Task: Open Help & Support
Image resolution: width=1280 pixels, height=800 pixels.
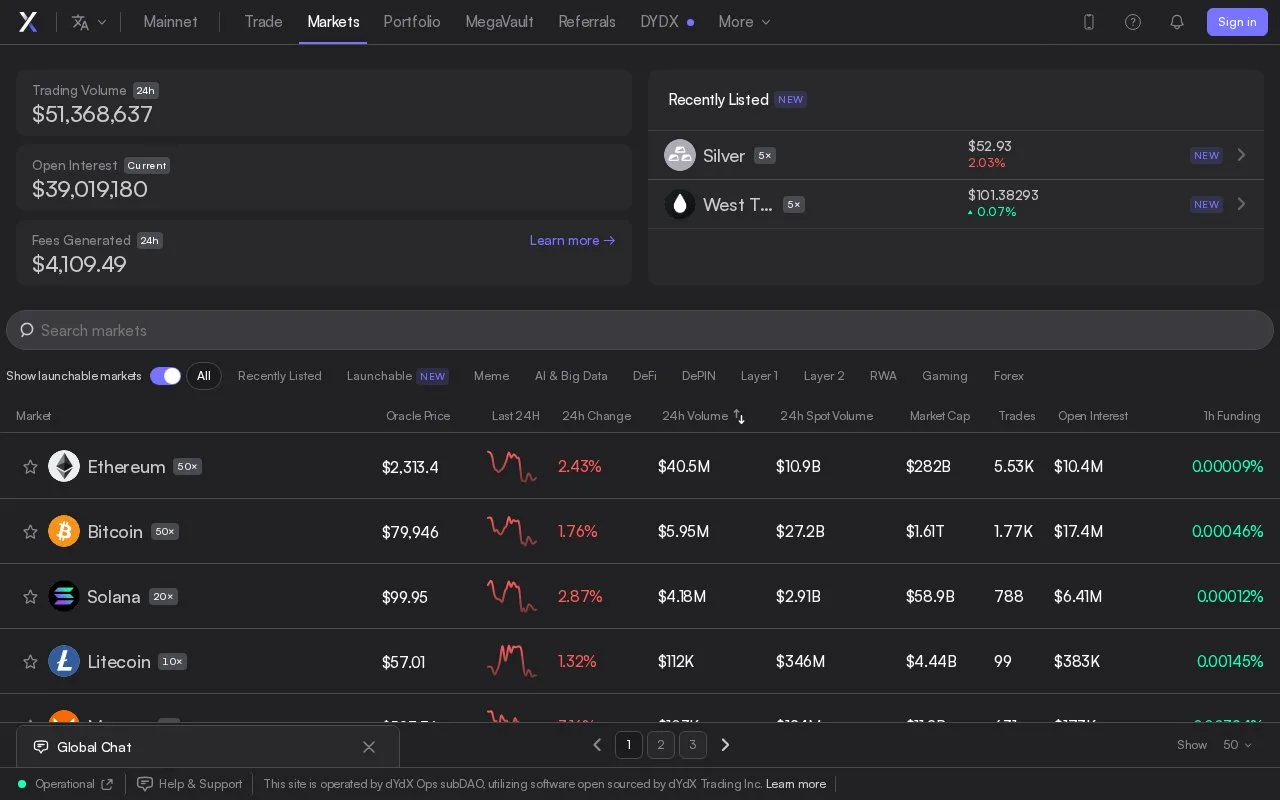Action: [x=190, y=784]
